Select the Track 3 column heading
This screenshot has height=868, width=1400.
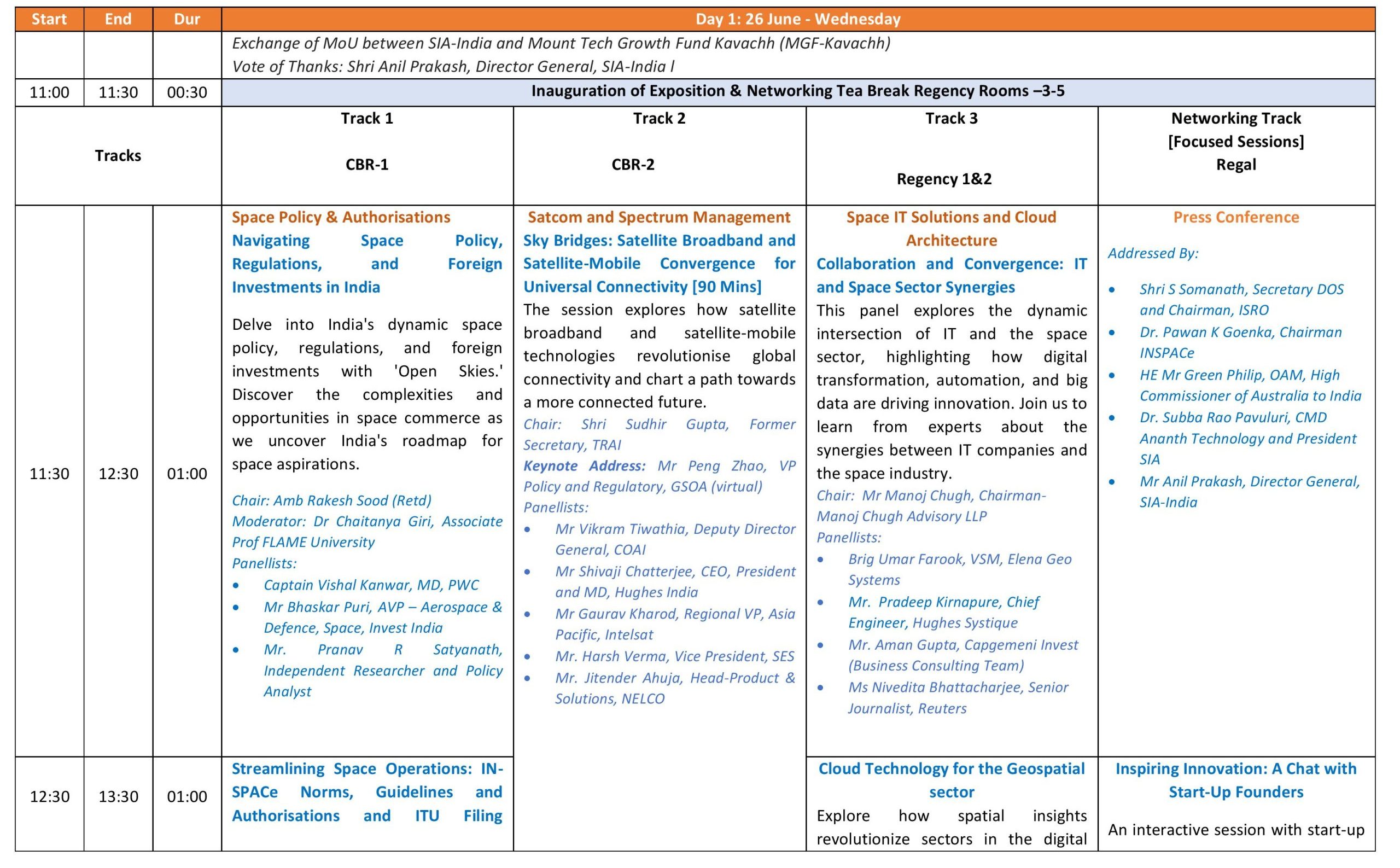[x=951, y=118]
